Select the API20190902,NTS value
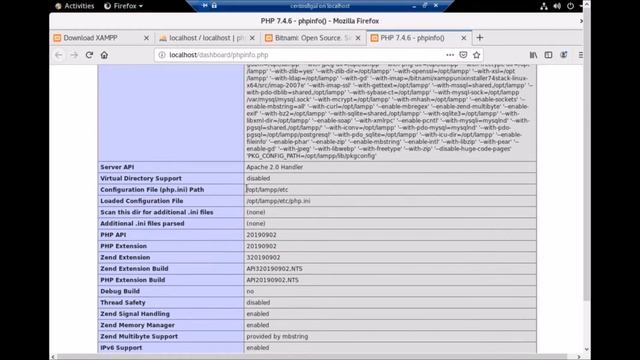This screenshot has height=360, width=640. tap(272, 280)
